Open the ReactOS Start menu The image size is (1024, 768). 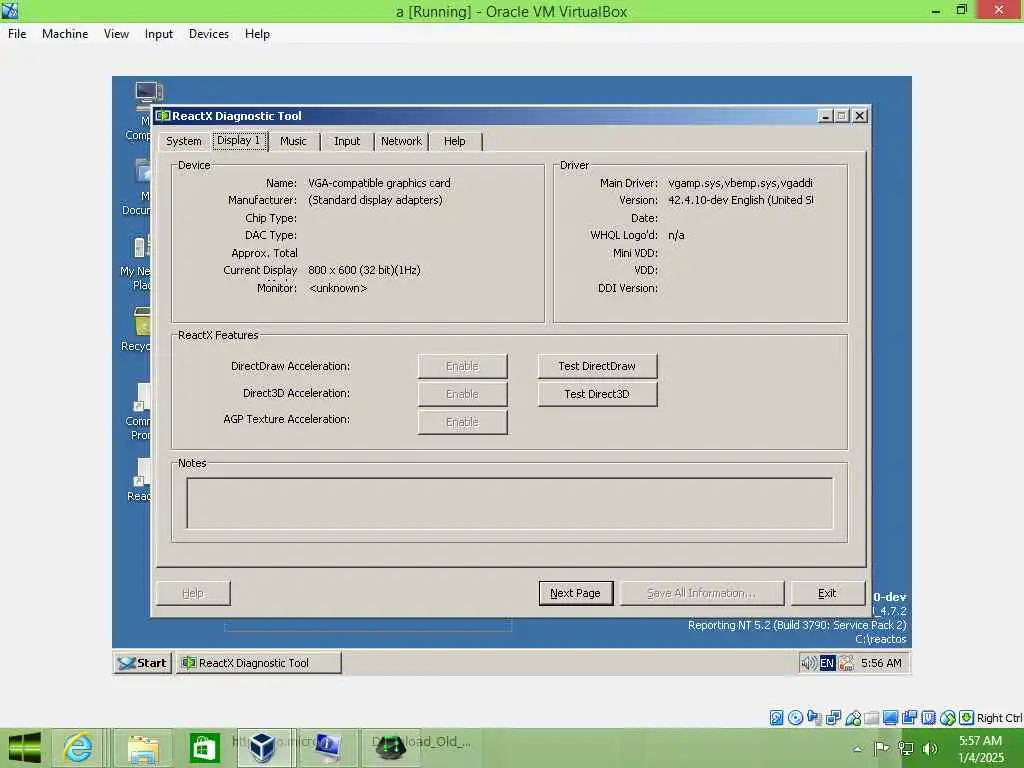coord(142,663)
